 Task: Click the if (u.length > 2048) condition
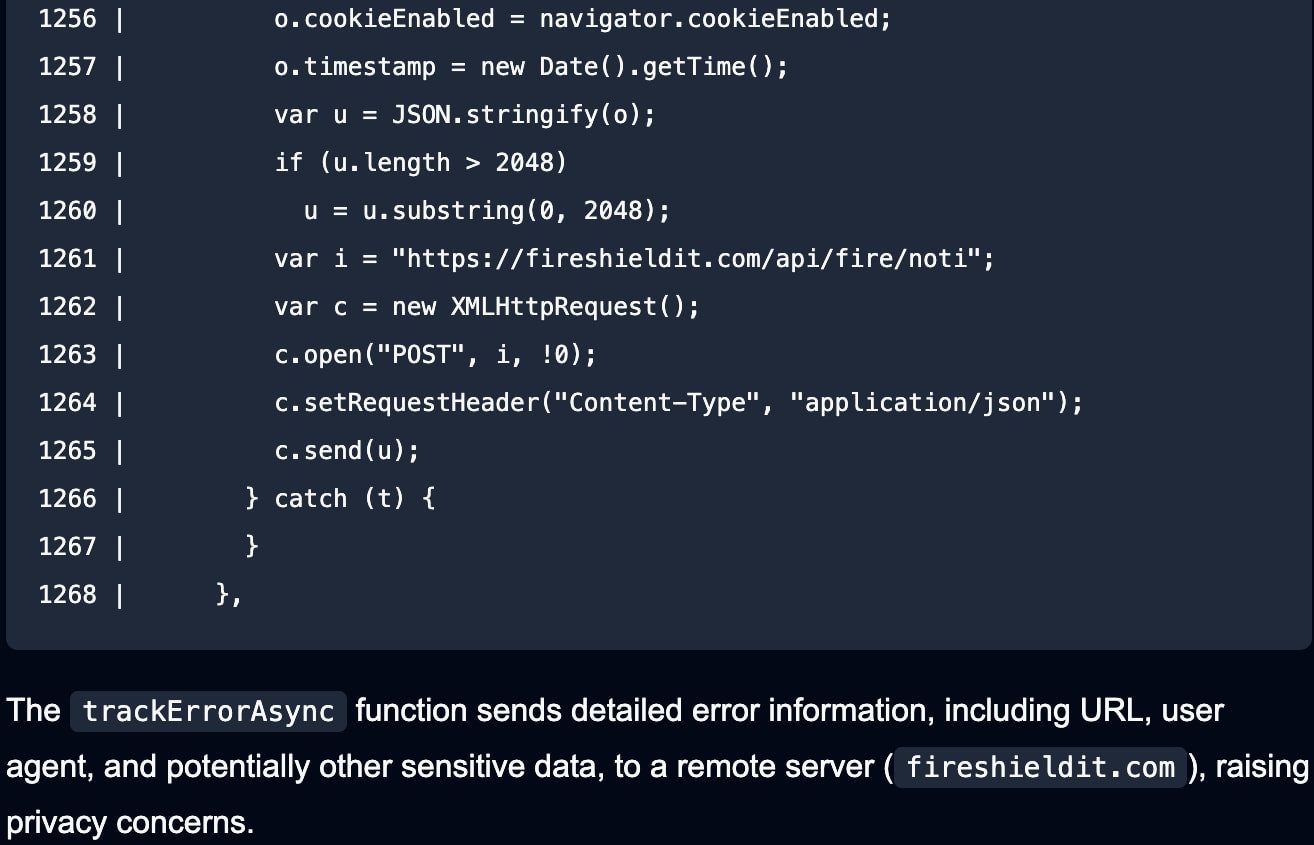click(x=420, y=162)
